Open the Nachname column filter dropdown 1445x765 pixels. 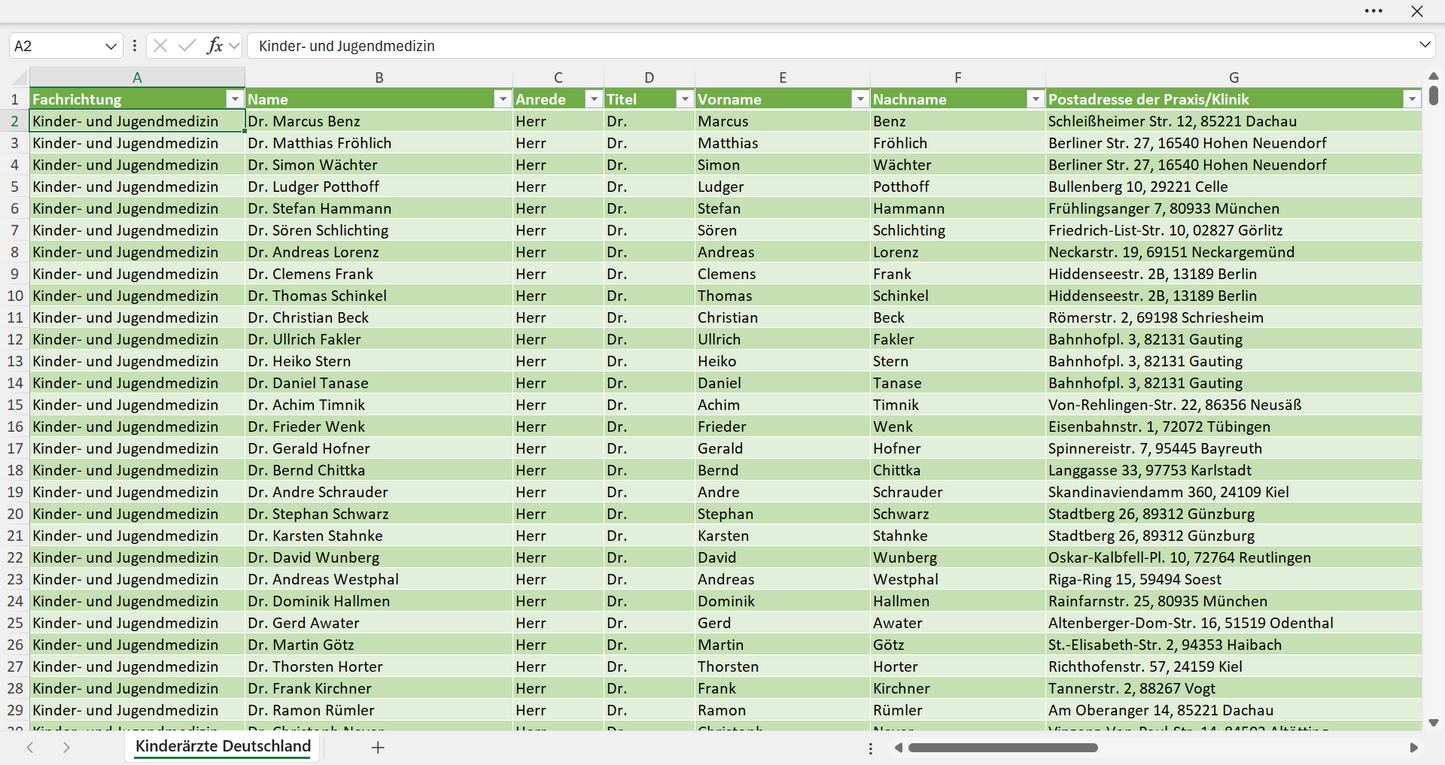point(1035,99)
